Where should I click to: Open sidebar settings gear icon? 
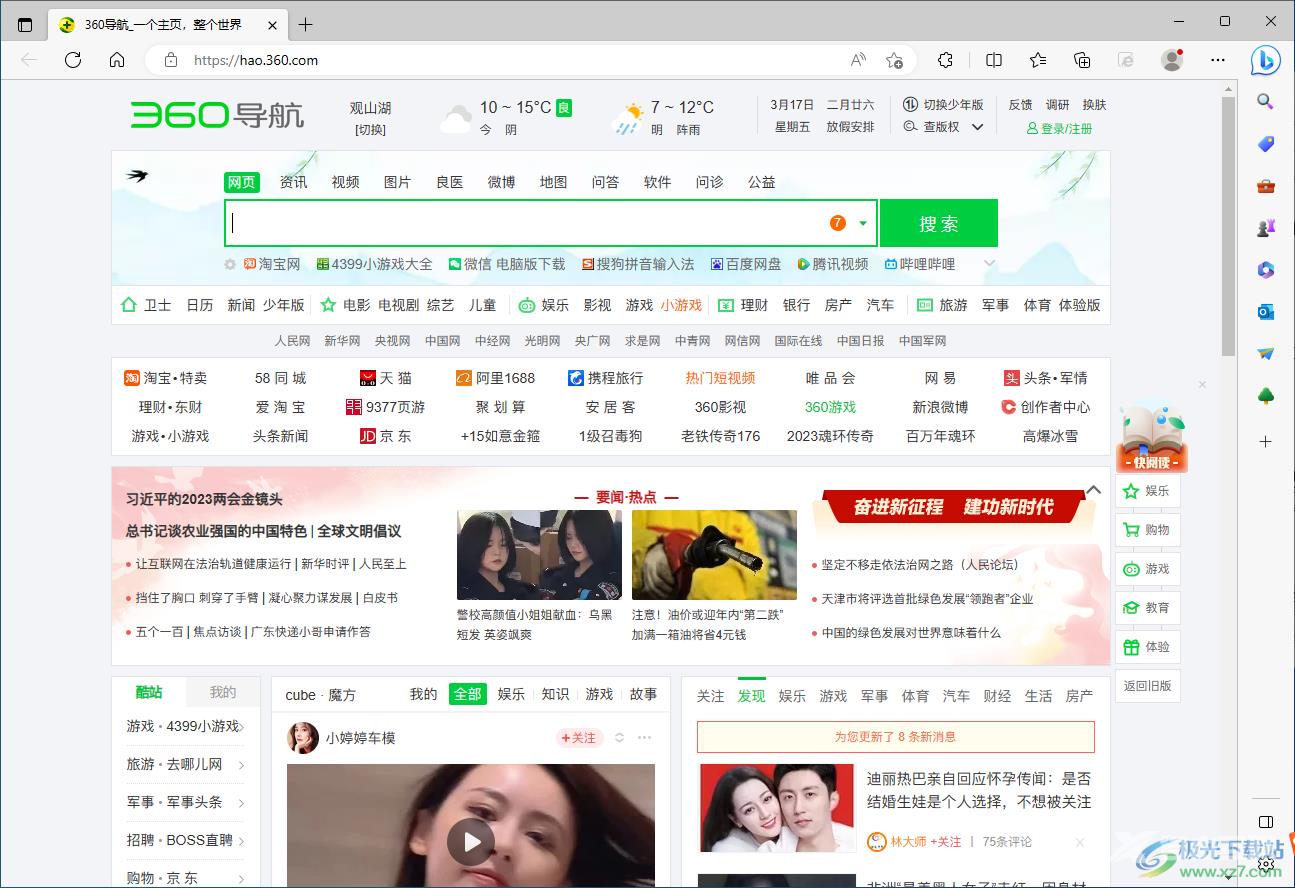pyautogui.click(x=1266, y=864)
